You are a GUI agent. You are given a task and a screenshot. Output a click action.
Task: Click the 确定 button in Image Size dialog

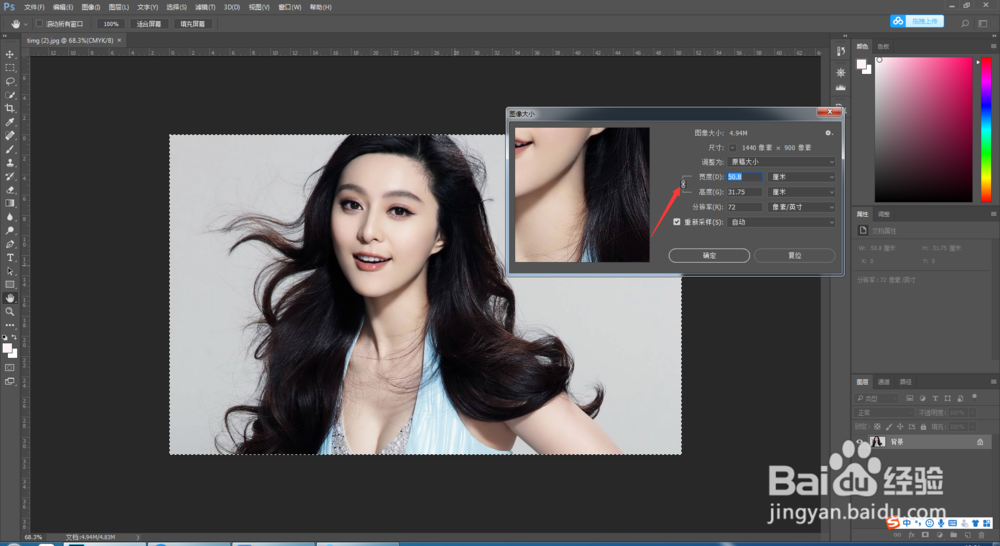click(x=709, y=255)
